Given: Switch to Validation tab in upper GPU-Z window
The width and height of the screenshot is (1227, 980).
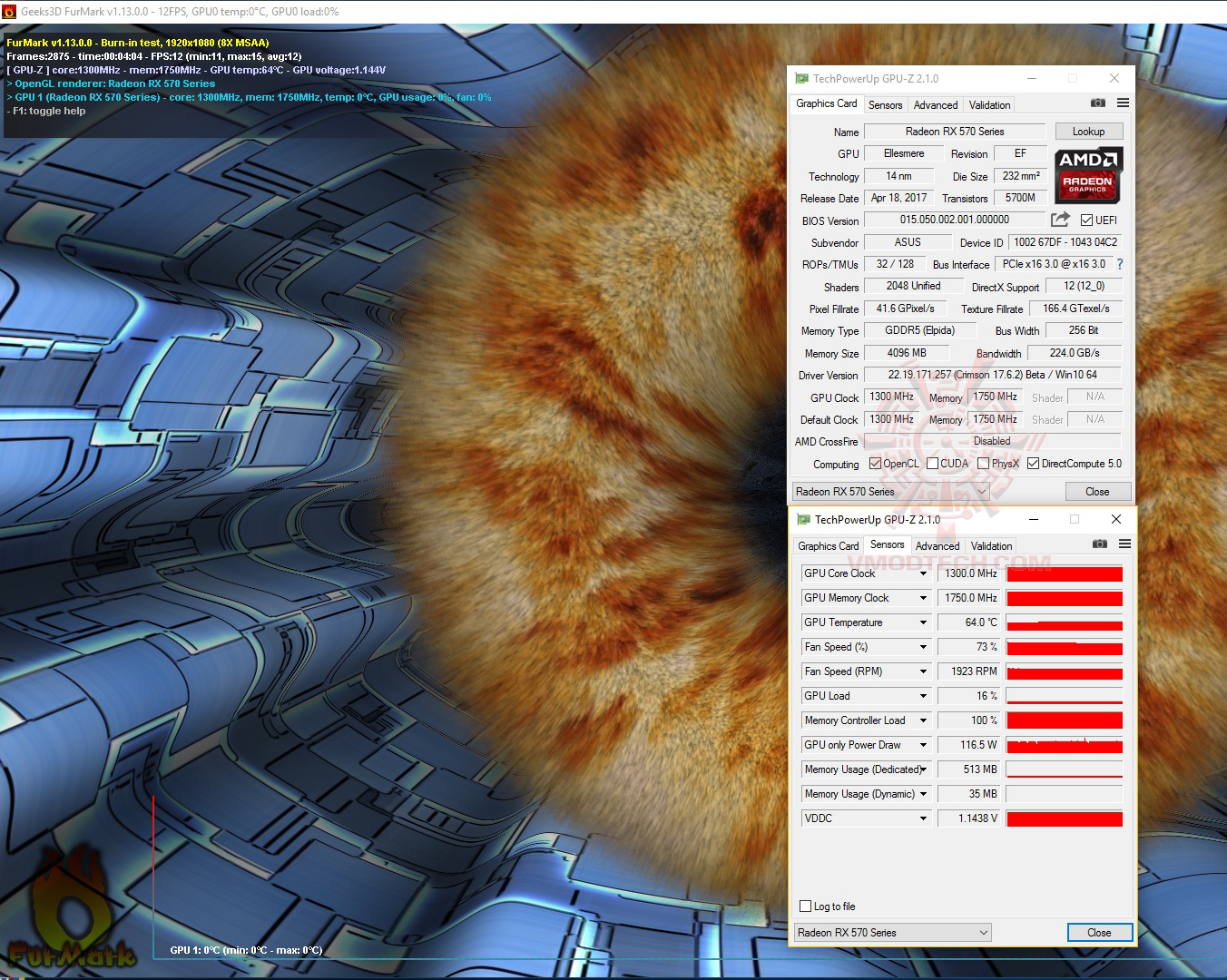Looking at the screenshot, I should [x=989, y=105].
